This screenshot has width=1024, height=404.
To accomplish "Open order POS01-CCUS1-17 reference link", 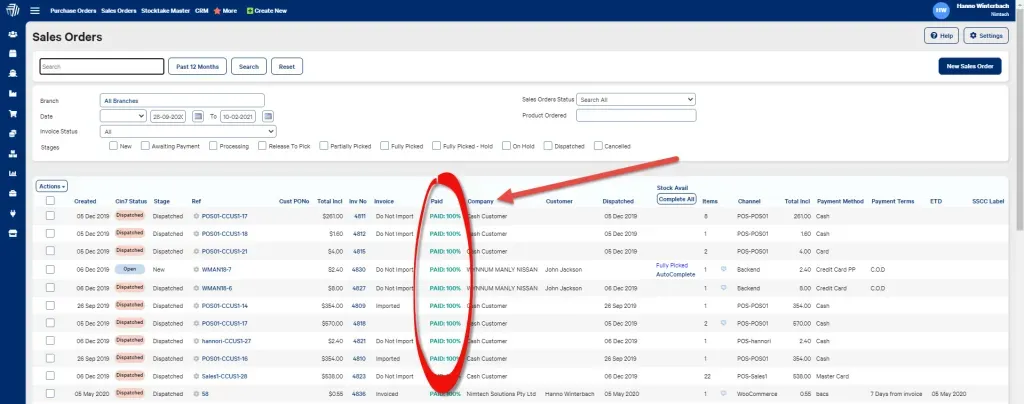I will tap(224, 216).
